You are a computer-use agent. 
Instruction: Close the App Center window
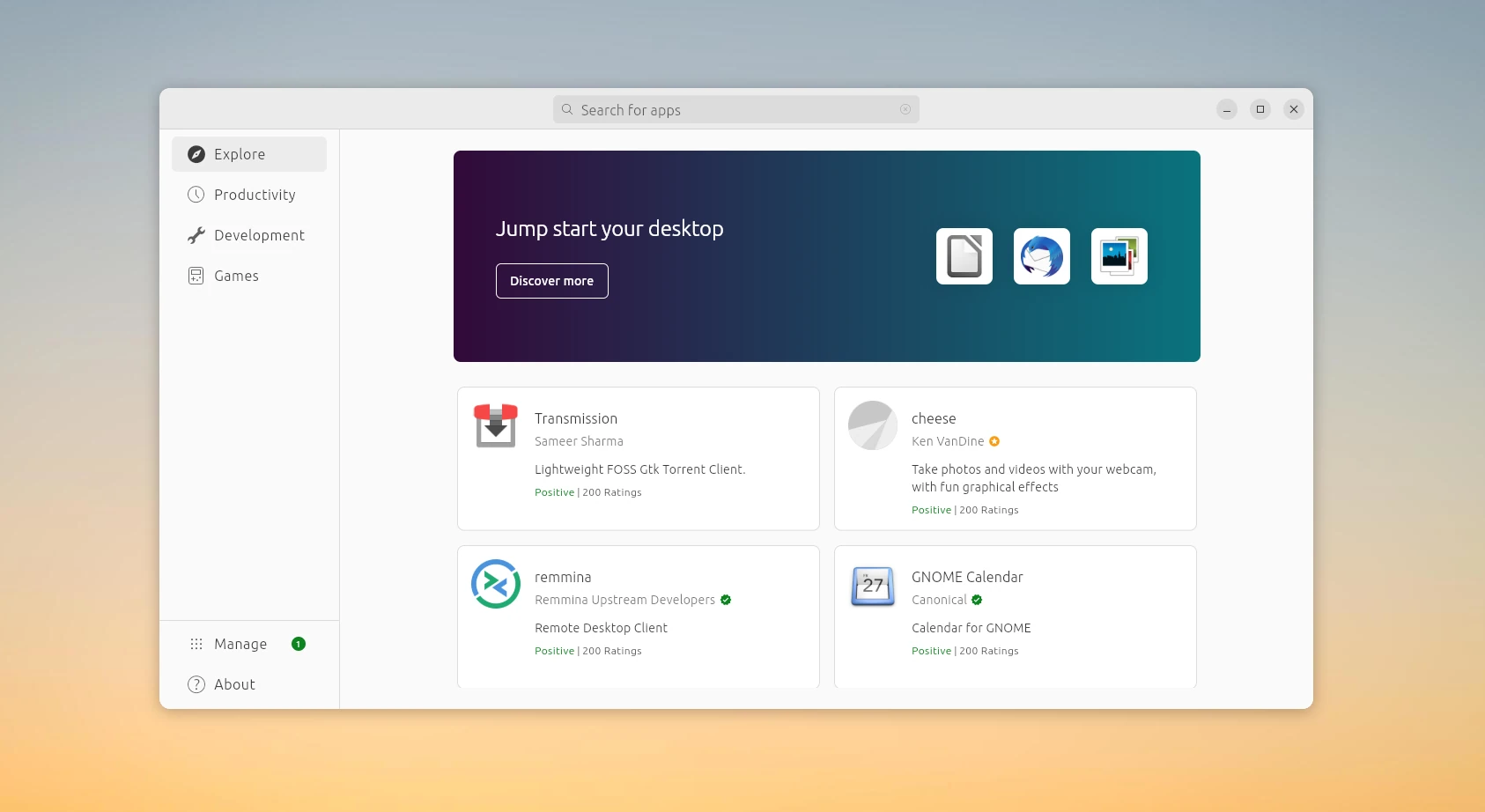tap(1294, 109)
